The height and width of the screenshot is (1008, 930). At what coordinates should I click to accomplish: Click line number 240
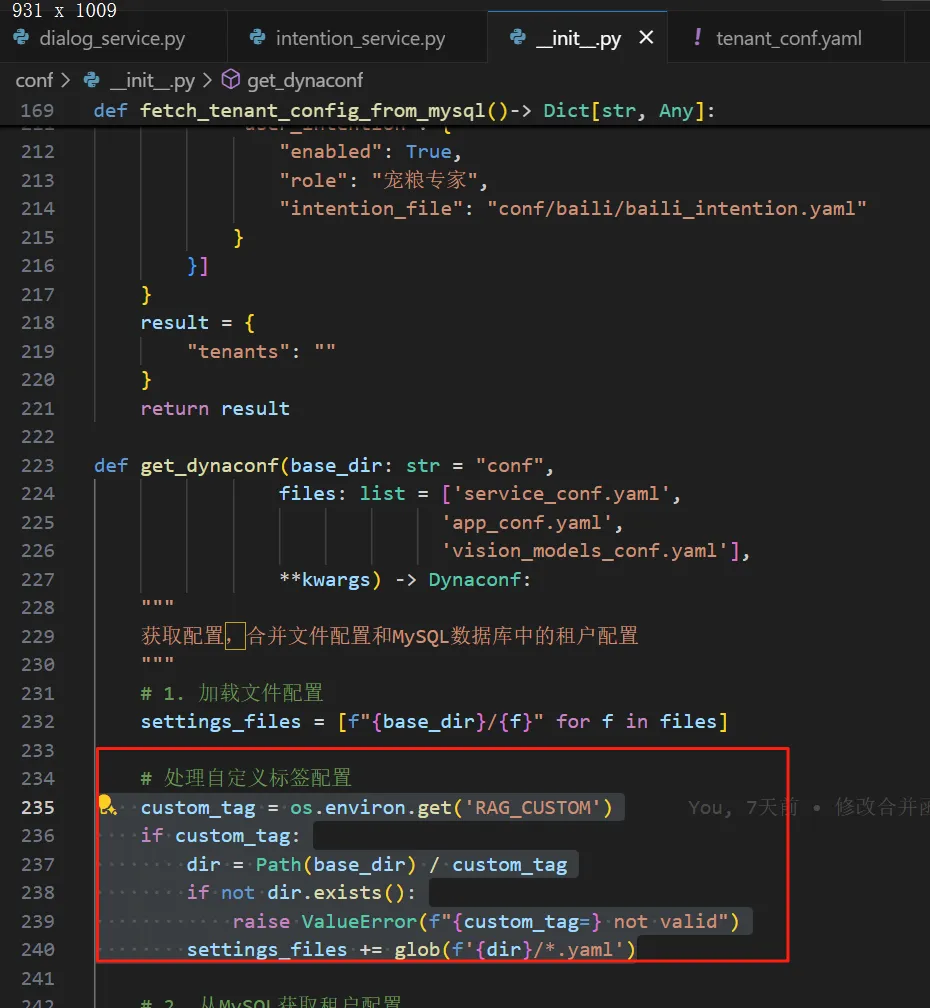click(x=37, y=950)
